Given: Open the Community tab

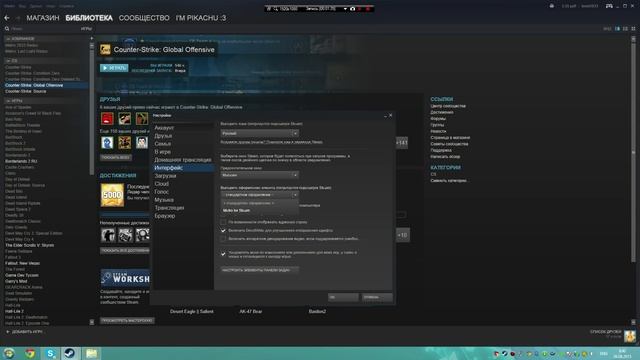Looking at the screenshot, I should pos(144,18).
